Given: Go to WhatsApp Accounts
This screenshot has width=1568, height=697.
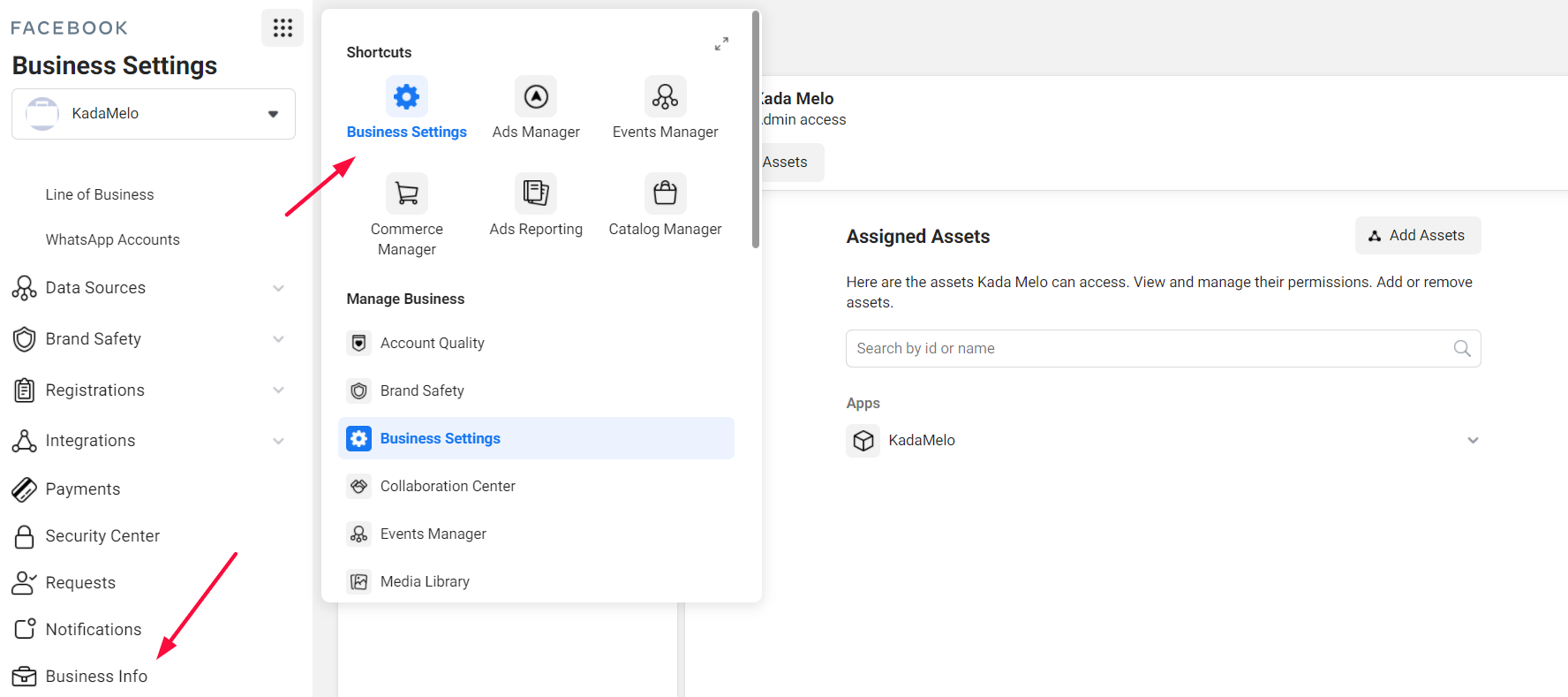Looking at the screenshot, I should 112,239.
